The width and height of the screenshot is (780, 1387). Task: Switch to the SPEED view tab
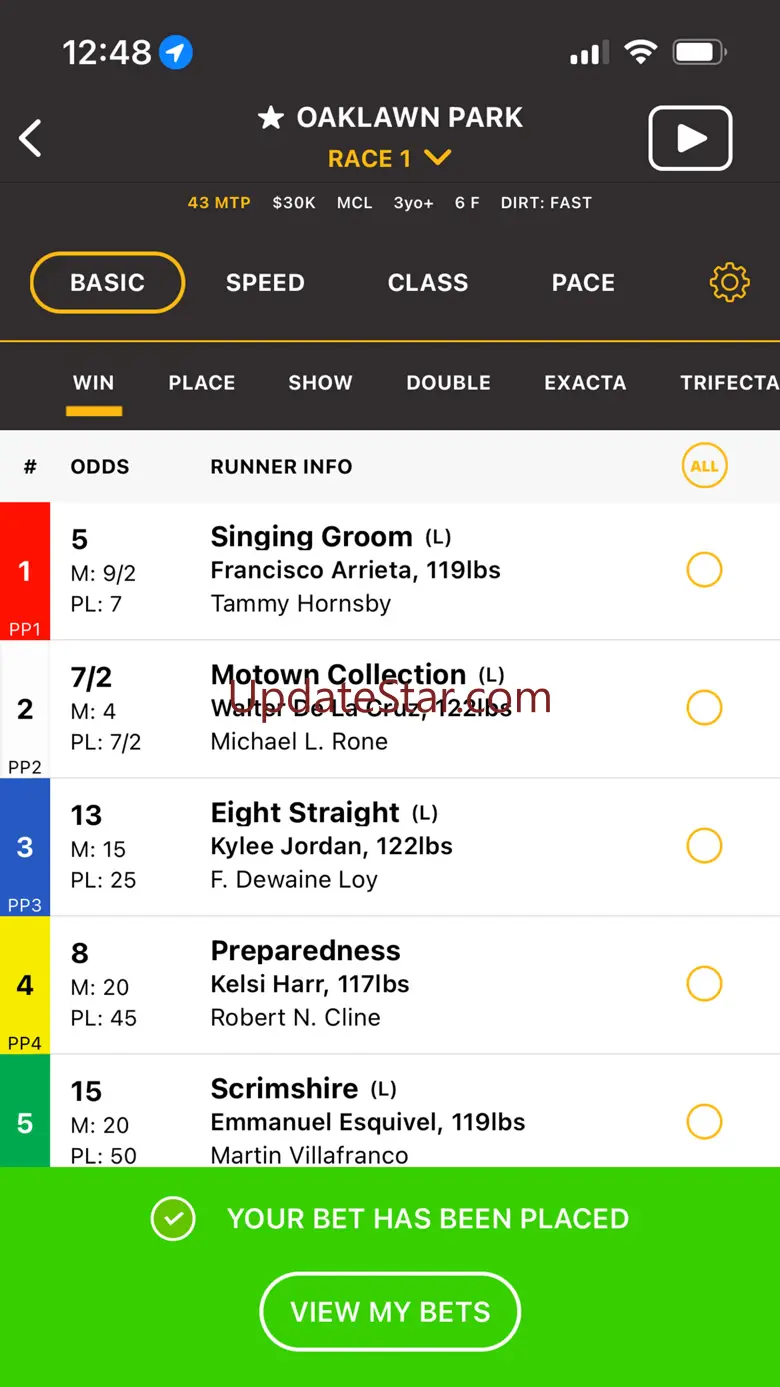[265, 283]
